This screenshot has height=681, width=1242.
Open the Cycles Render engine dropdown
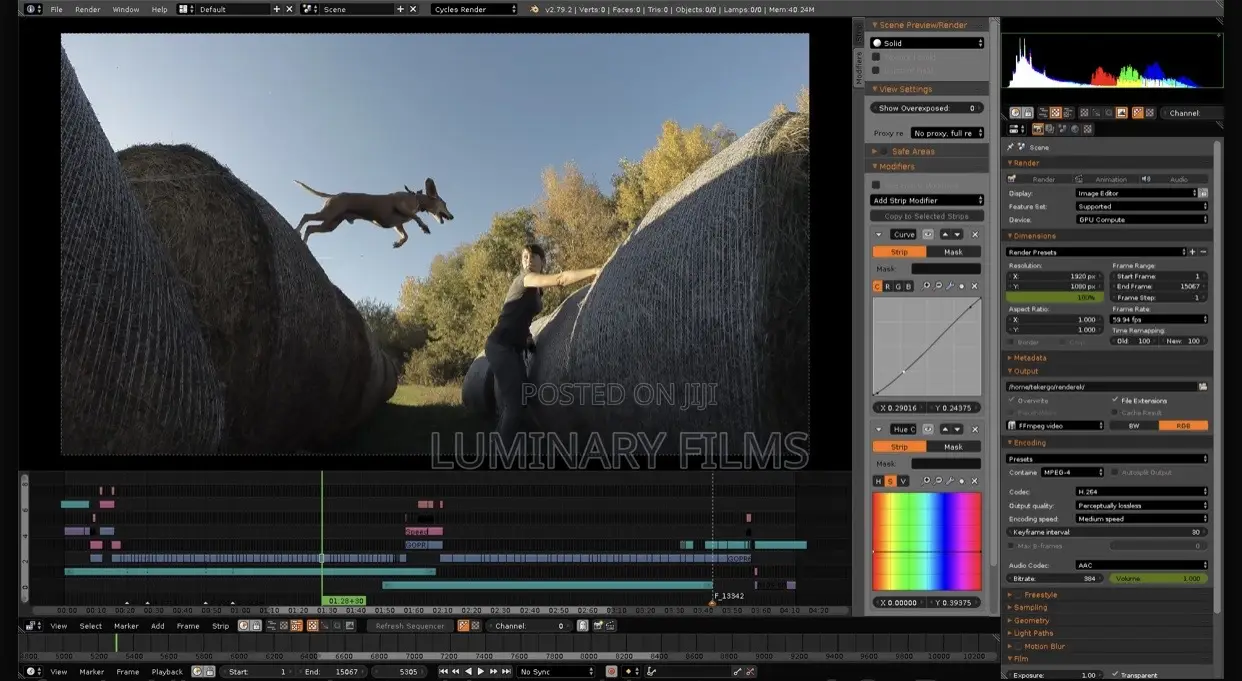(475, 9)
